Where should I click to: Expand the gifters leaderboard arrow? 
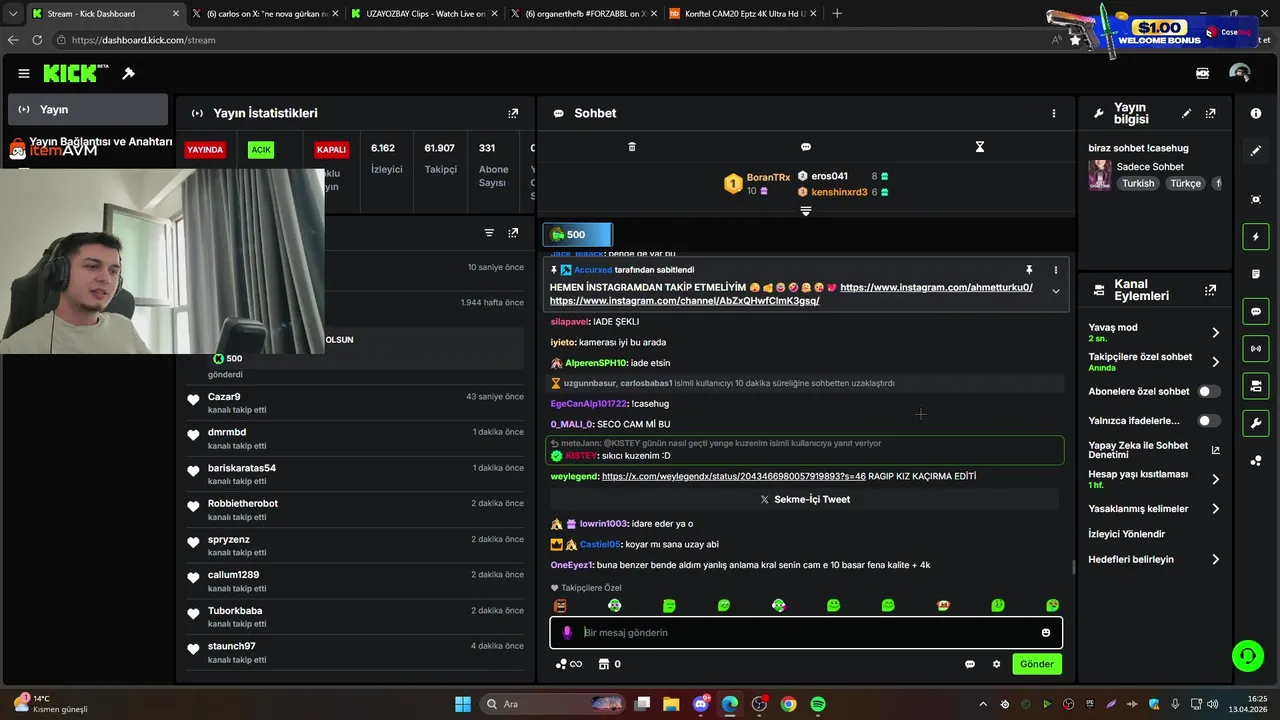[805, 211]
